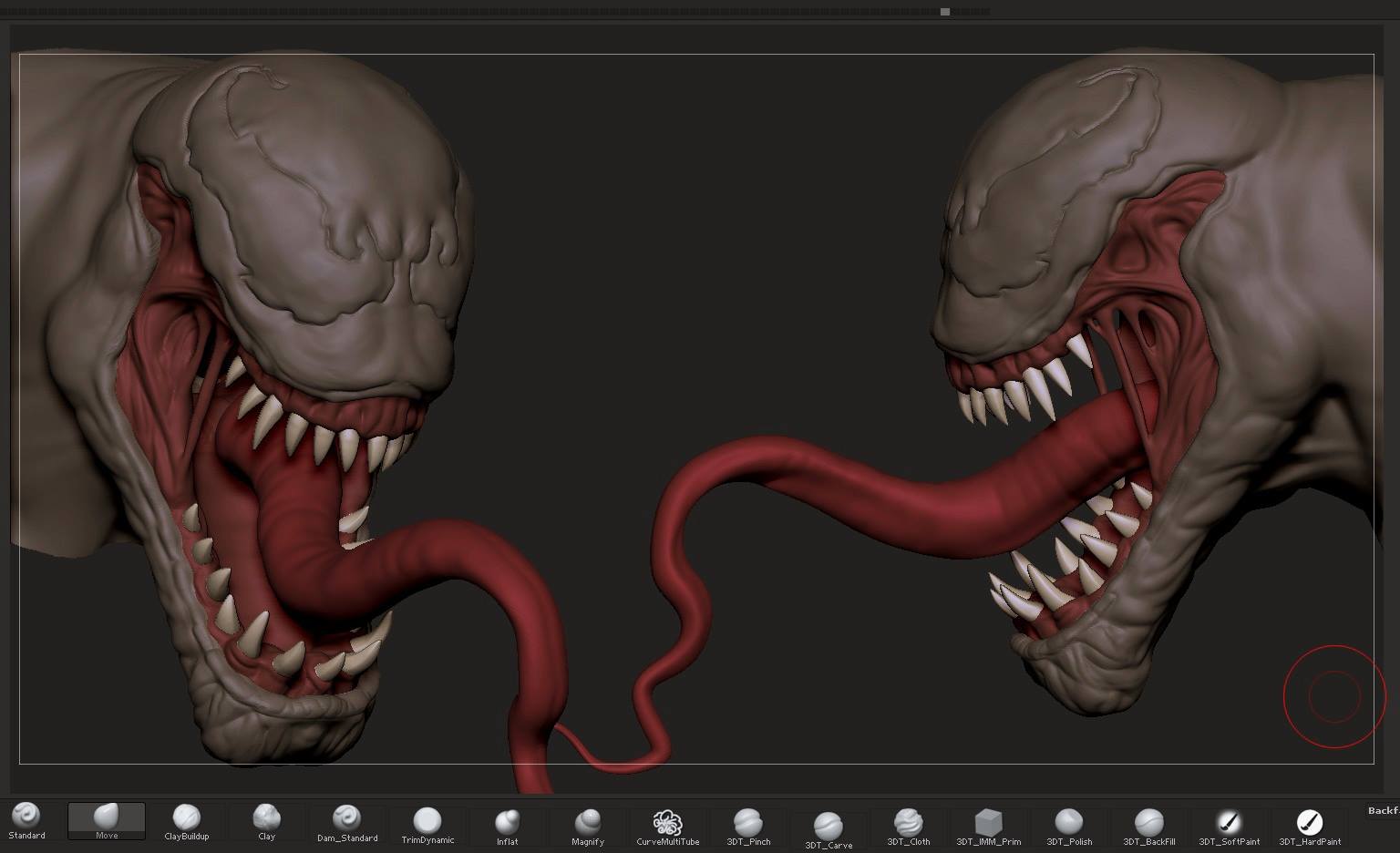Switch to the TrimDynamic brush
Screen dimensions: 1400x853
click(x=427, y=825)
